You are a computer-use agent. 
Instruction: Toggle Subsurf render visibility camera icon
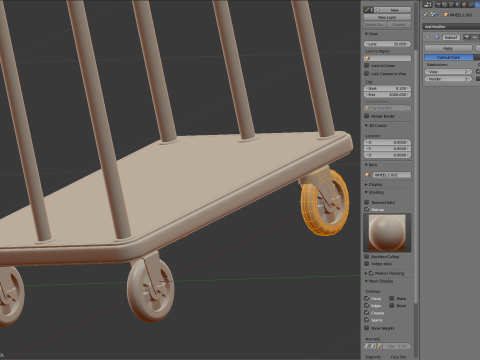click(x=467, y=37)
